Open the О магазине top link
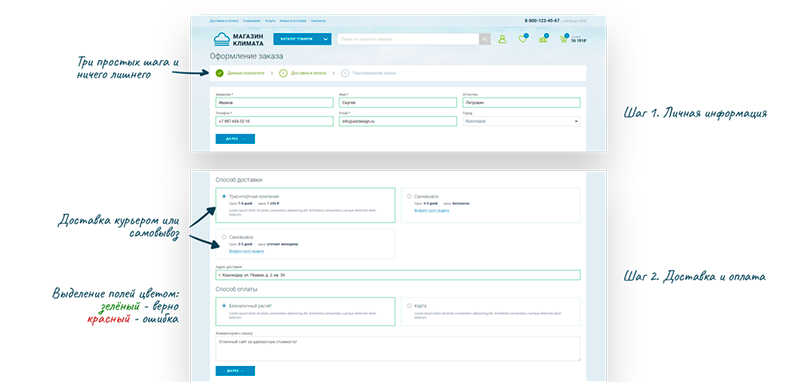Viewport: 800px width, 382px height. pos(252,21)
